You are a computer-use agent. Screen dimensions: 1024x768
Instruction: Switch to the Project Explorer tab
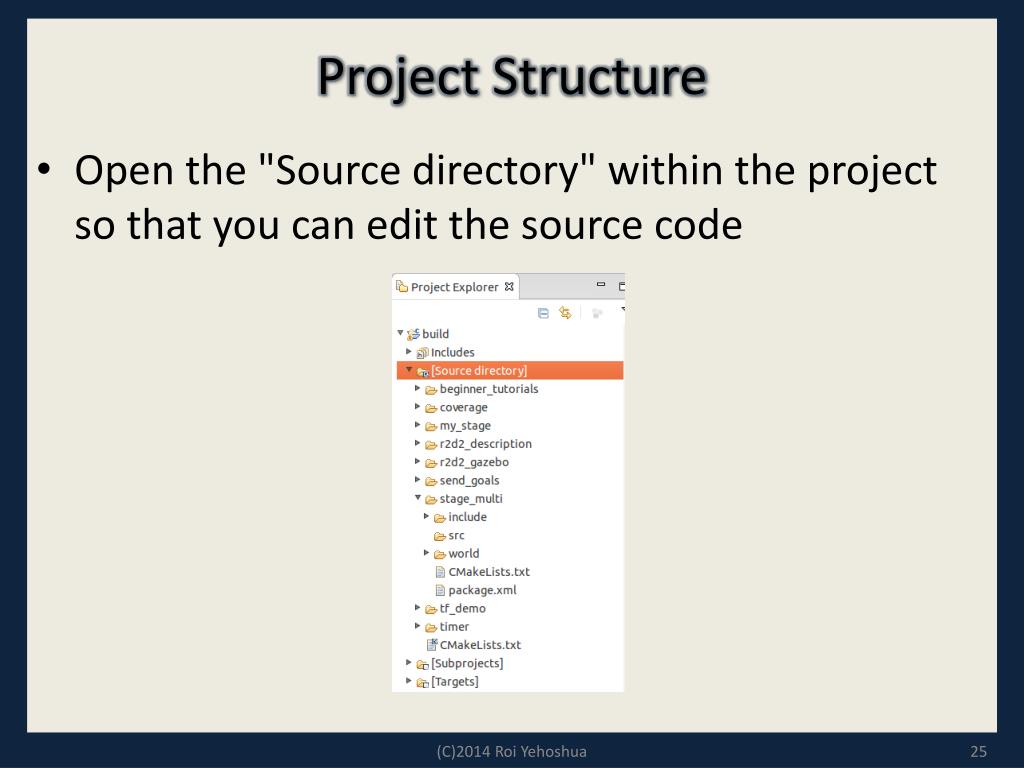click(x=455, y=287)
